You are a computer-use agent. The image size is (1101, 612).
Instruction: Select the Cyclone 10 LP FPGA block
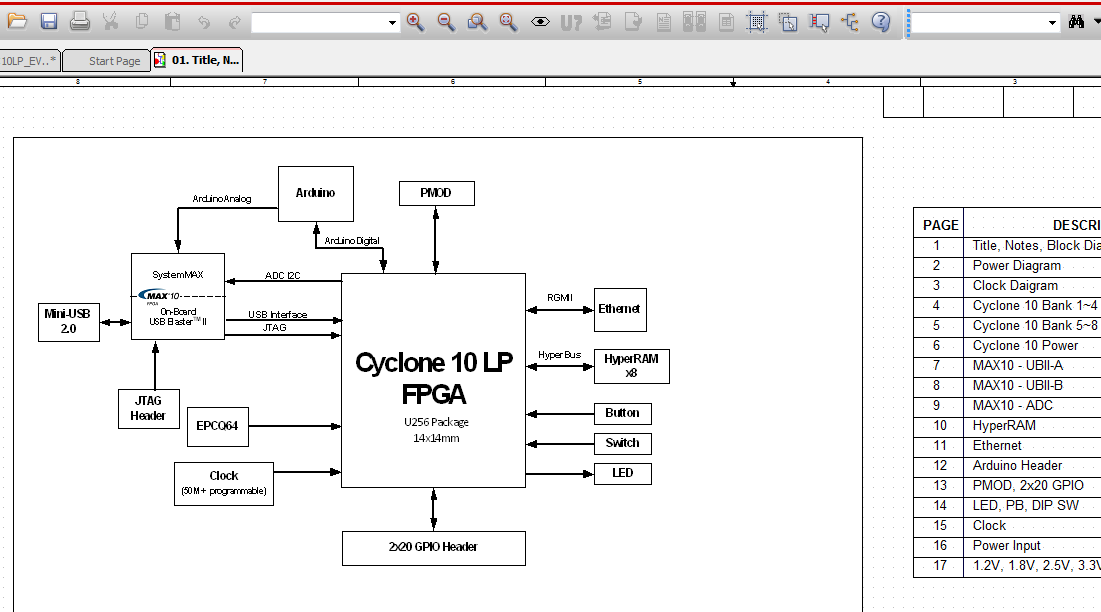[433, 380]
